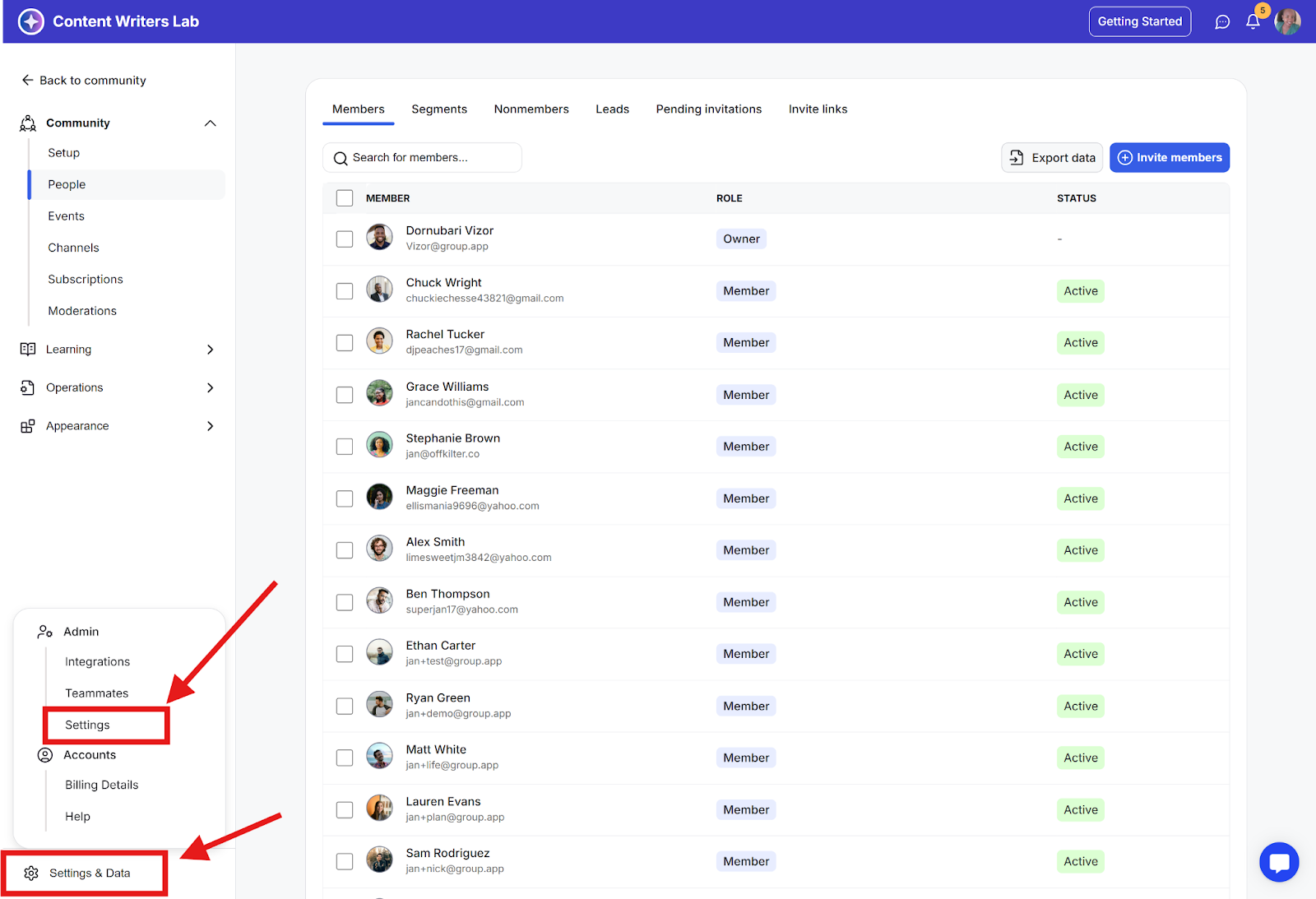Open the Segments tab

(x=439, y=109)
